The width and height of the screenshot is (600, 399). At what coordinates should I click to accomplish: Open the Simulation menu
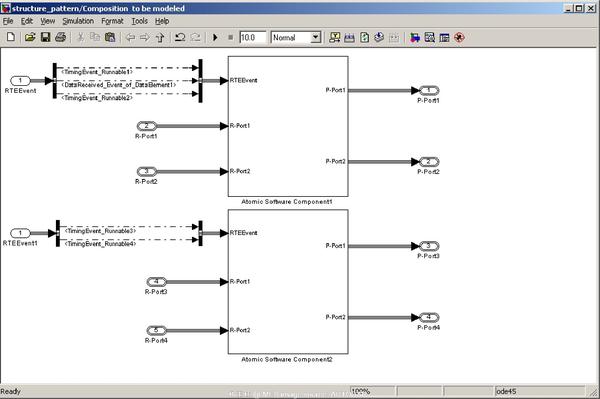[x=78, y=21]
